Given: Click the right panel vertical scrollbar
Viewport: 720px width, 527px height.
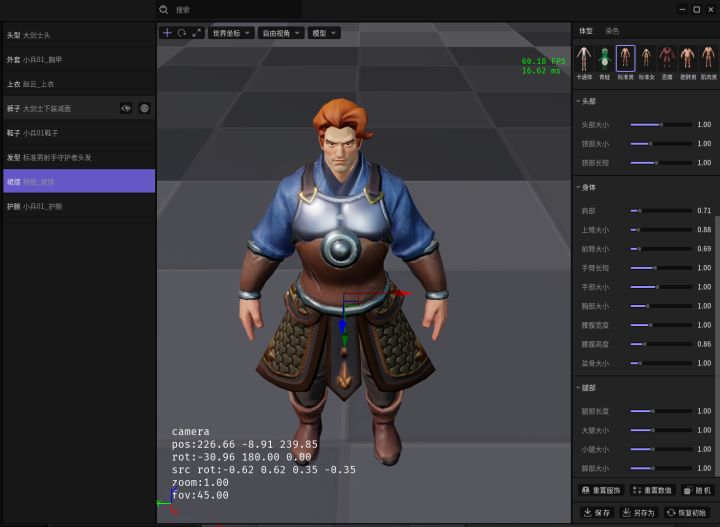Looking at the screenshot, I should 717,344.
